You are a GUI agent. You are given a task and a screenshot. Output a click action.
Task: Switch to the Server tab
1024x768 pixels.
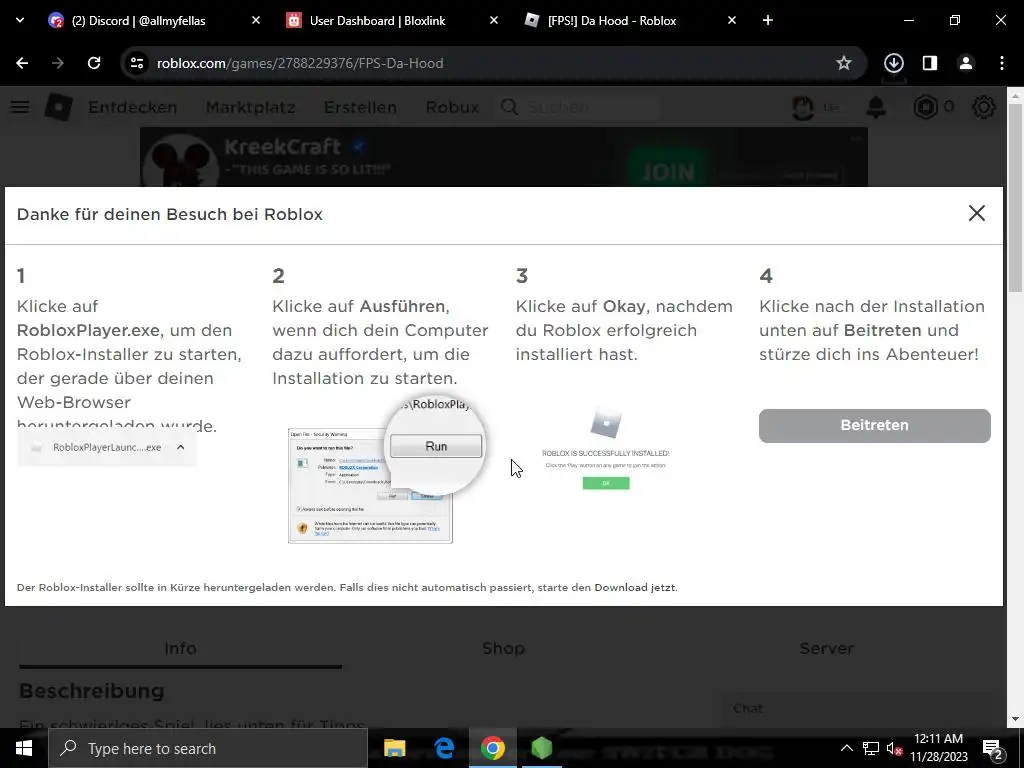[826, 648]
